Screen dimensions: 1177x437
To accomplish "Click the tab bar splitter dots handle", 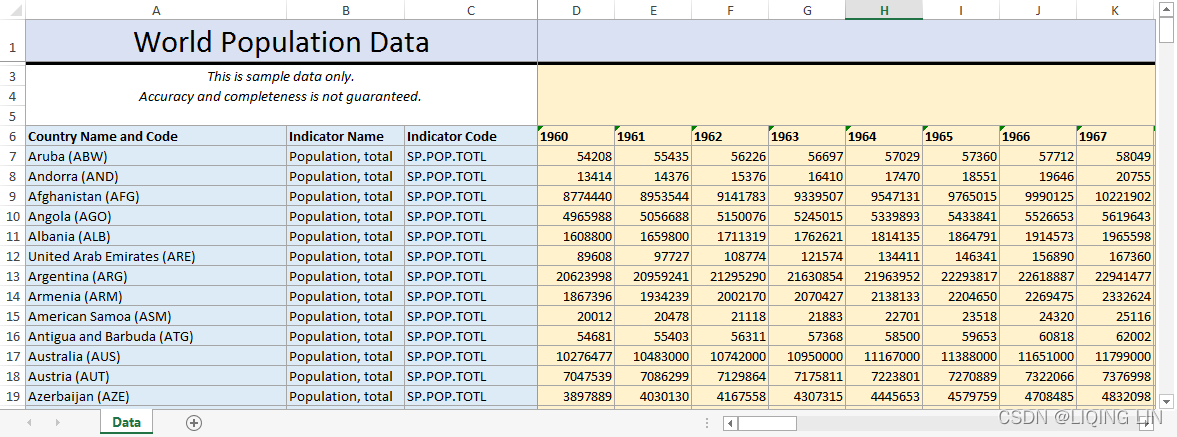I will 708,423.
